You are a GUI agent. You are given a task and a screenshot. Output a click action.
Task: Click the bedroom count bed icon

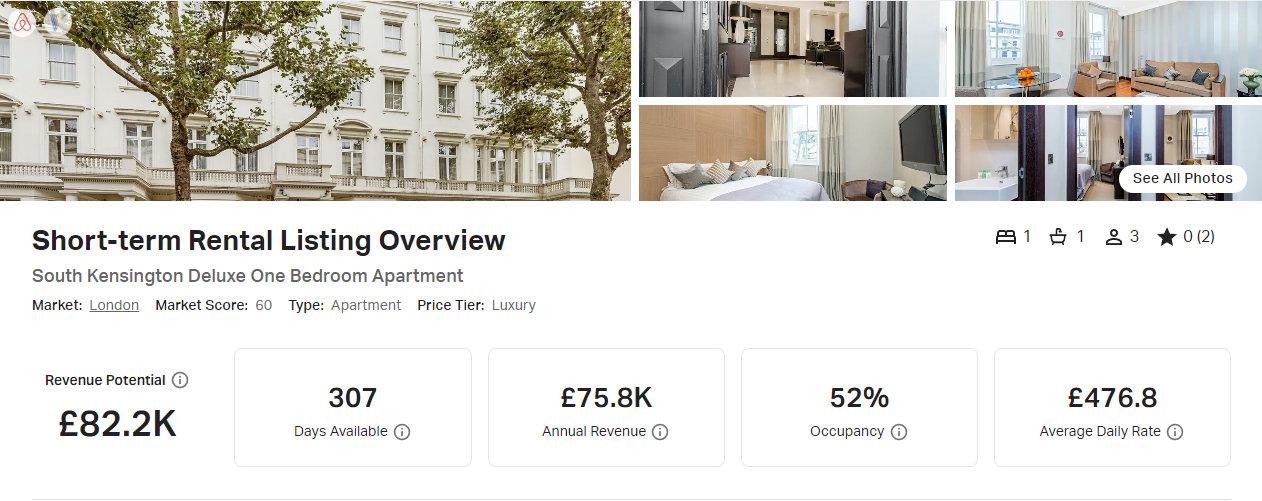tap(1005, 237)
